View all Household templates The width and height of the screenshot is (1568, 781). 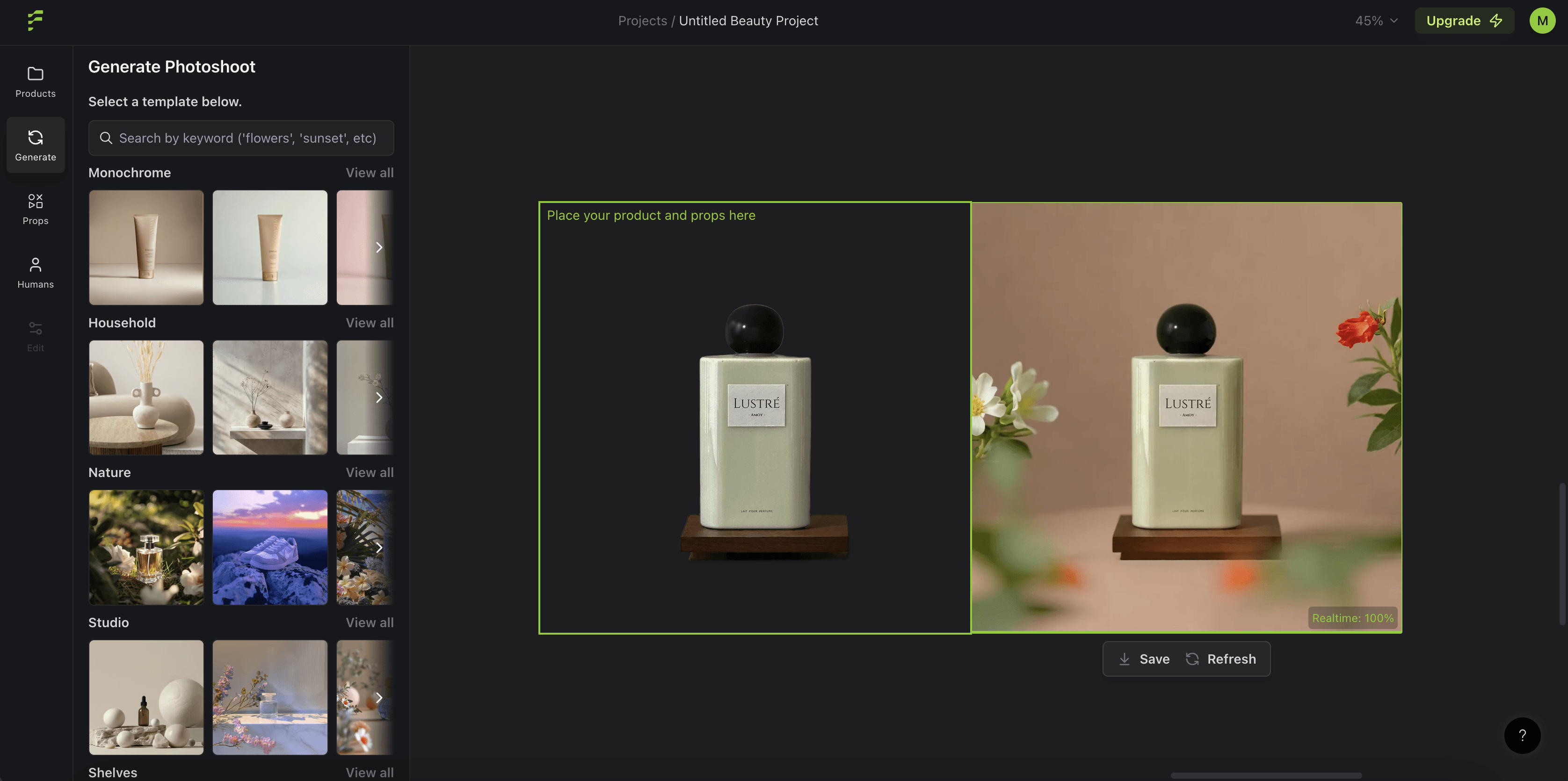coord(370,323)
